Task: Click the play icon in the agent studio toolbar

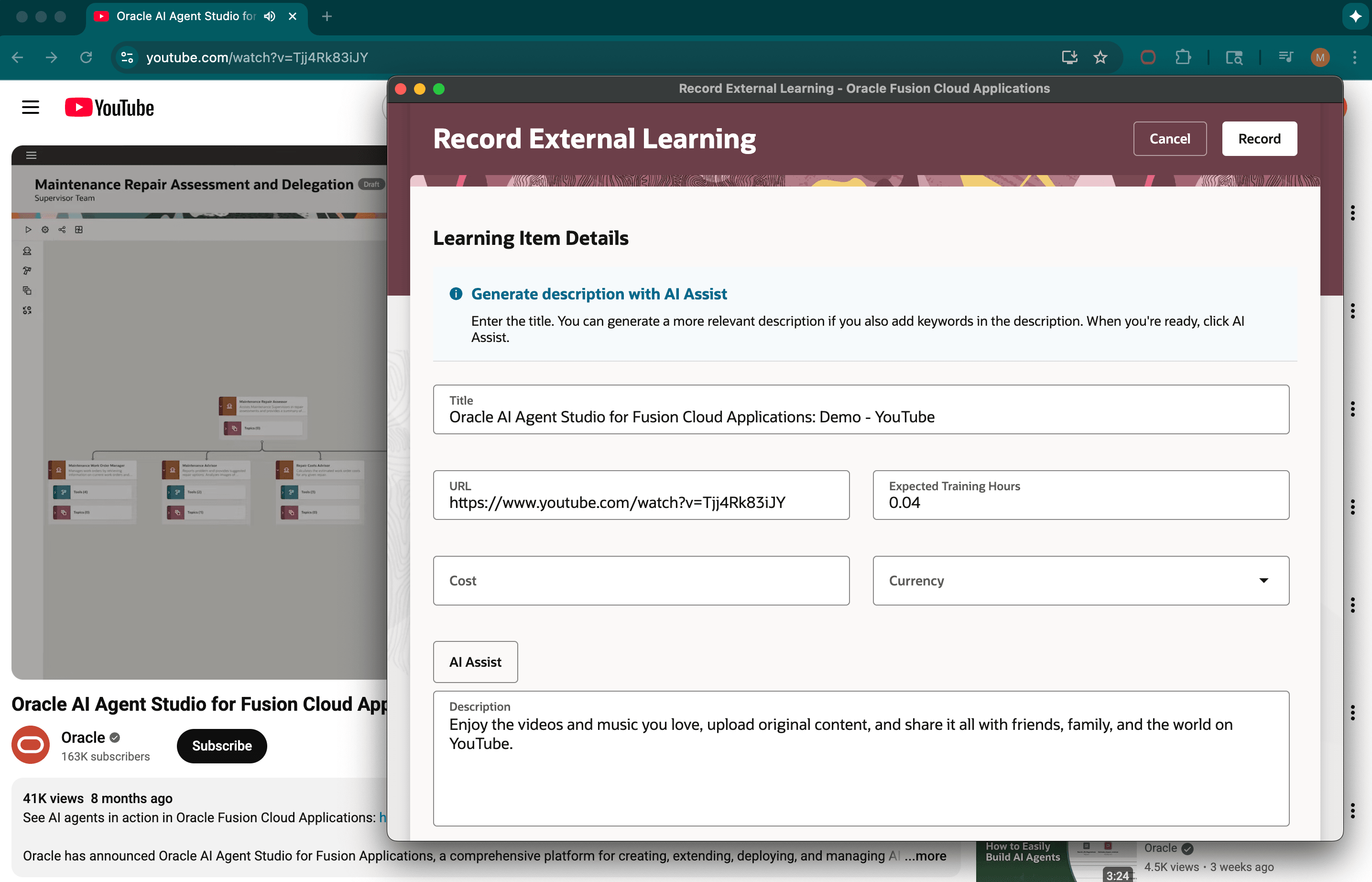Action: click(29, 229)
